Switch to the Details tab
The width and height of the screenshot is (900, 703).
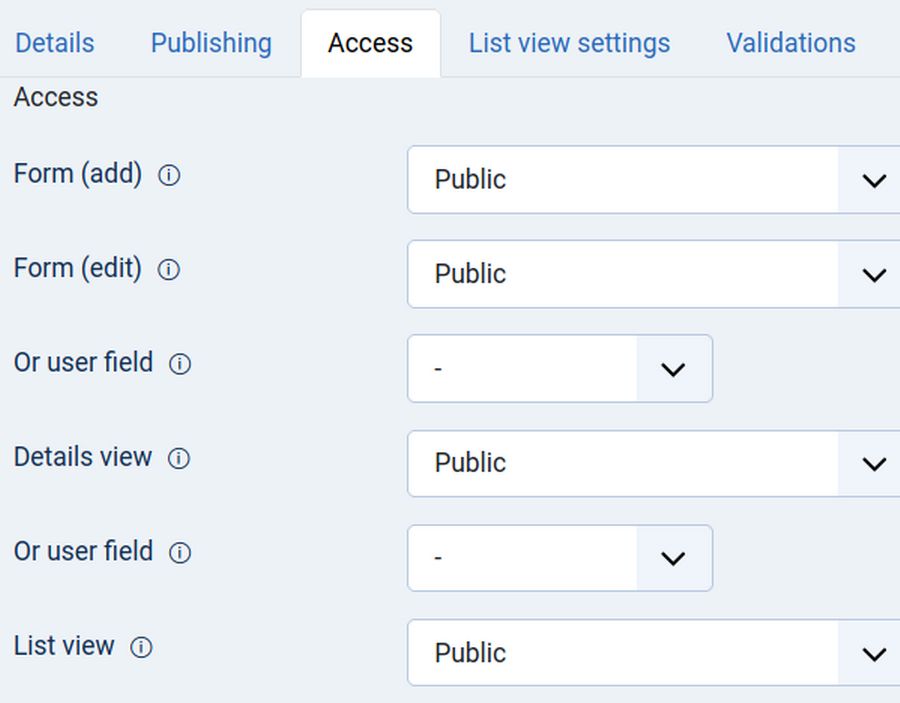point(55,44)
